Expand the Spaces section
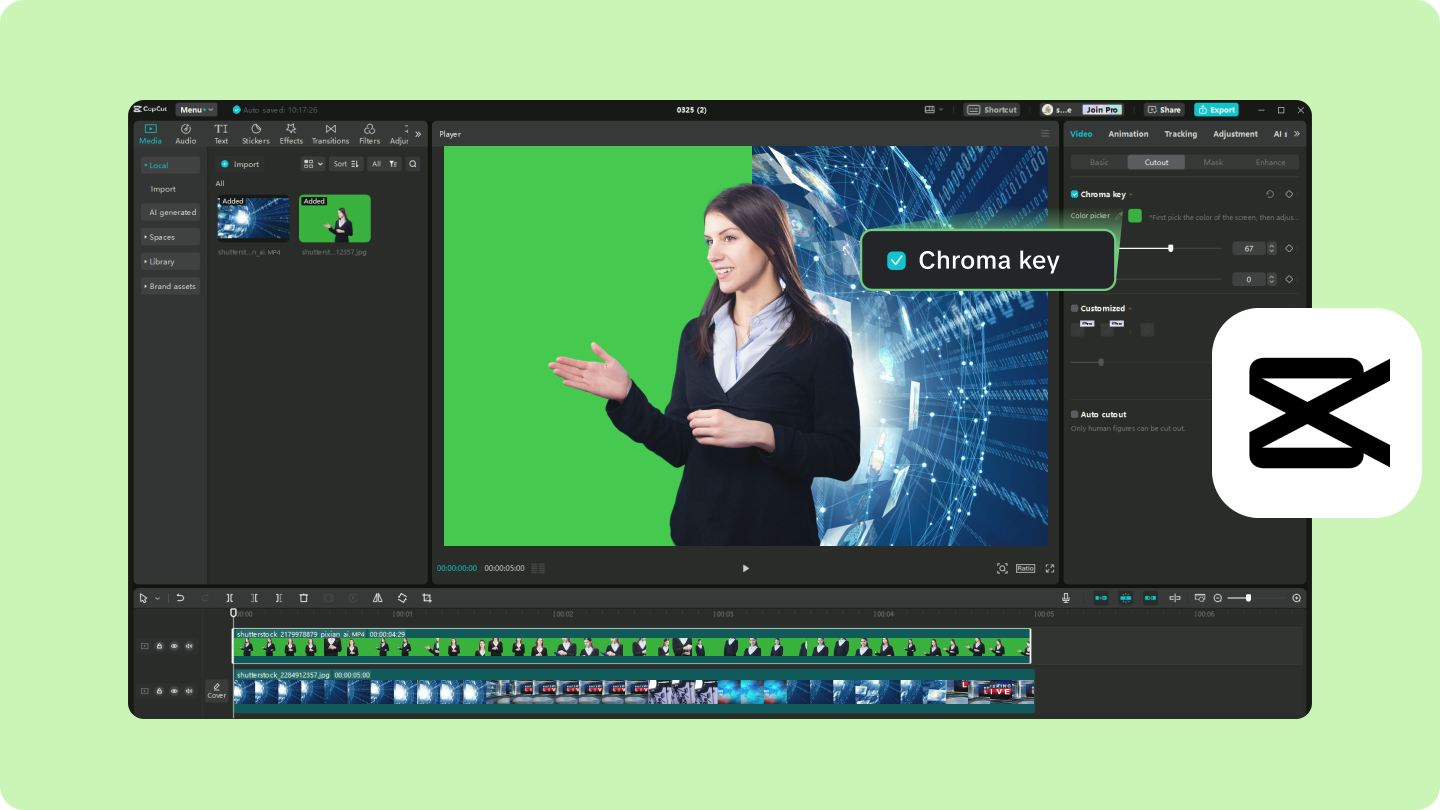Screen dimensions: 1440x810 171,237
